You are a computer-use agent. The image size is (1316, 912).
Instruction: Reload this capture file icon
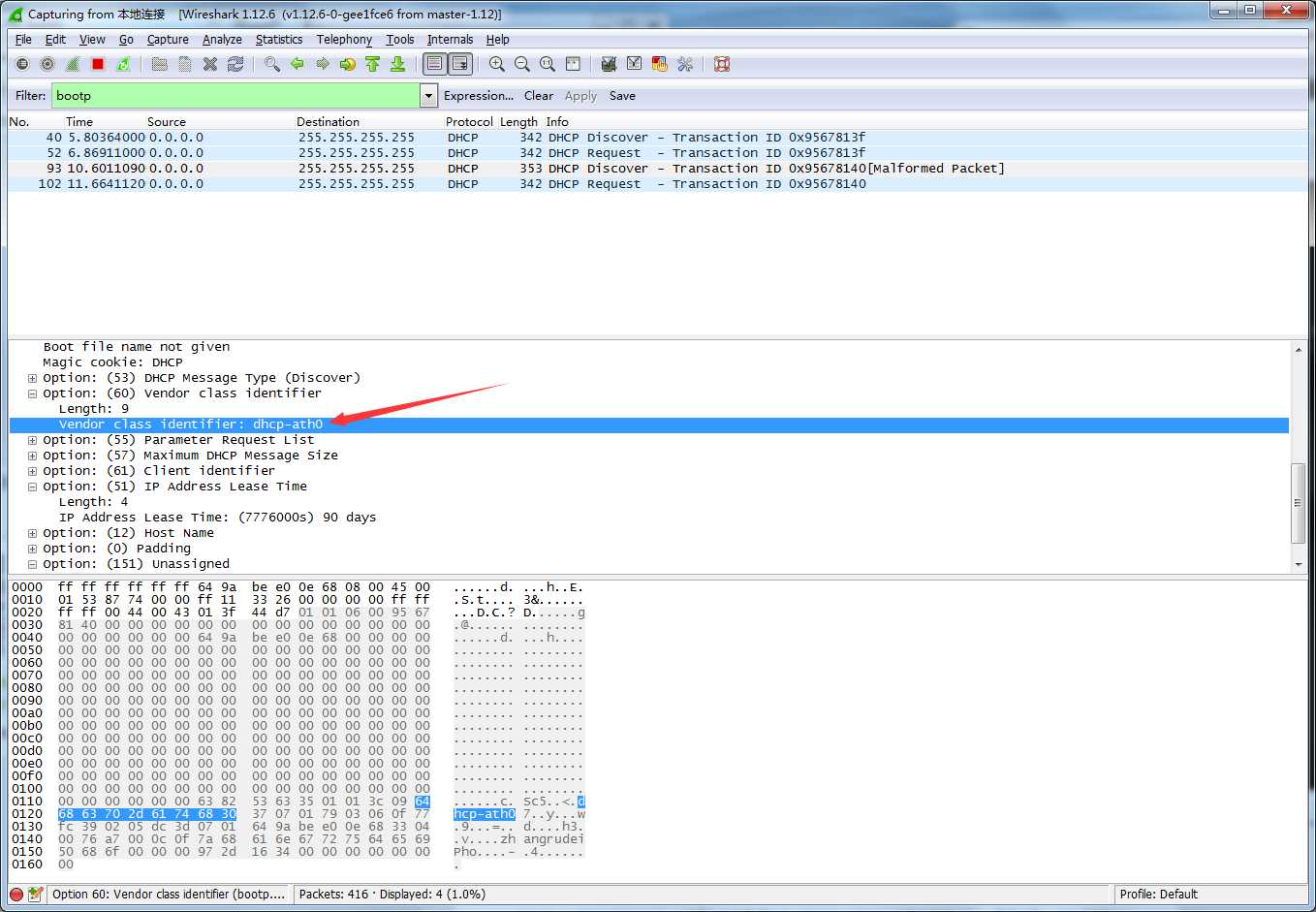coord(235,64)
